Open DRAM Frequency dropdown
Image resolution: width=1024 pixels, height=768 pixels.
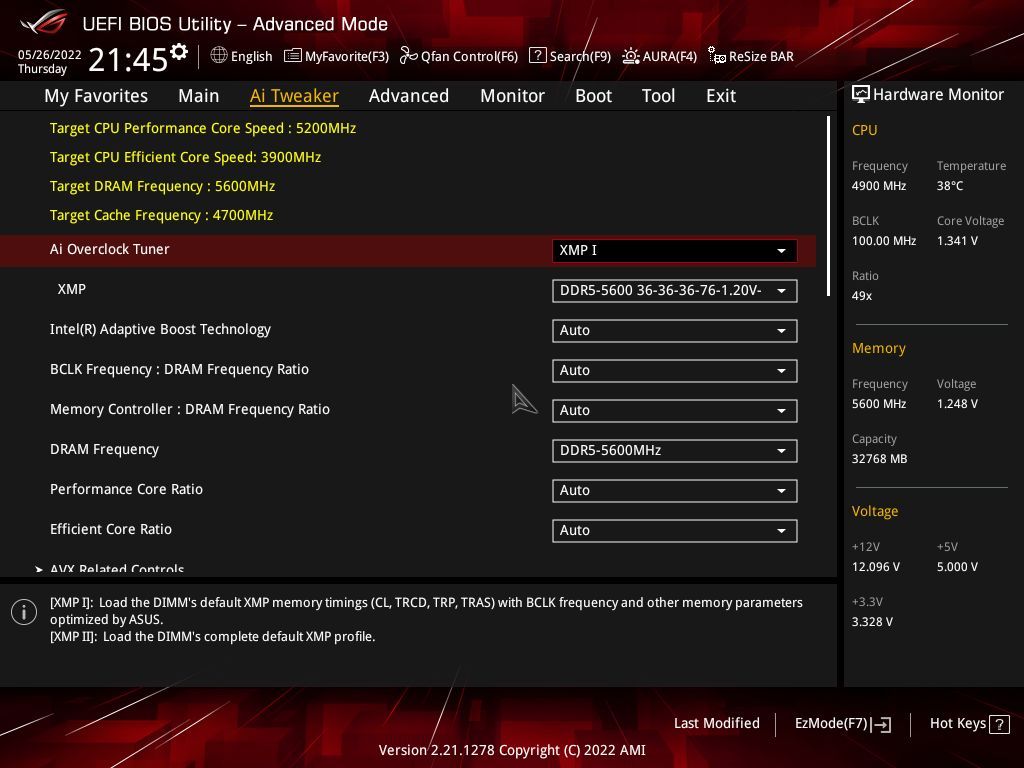point(674,451)
